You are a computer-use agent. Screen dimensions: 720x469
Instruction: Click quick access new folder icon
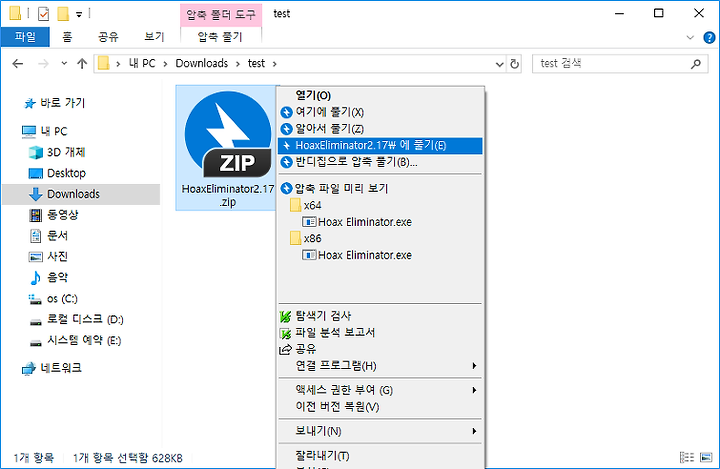point(63,14)
